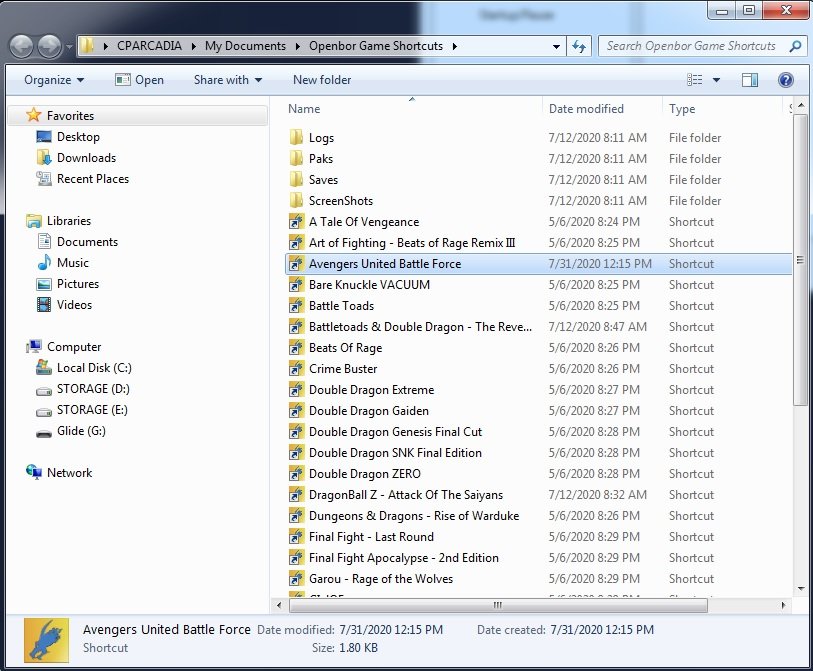Click the Battle Toads shortcut icon

click(296, 305)
